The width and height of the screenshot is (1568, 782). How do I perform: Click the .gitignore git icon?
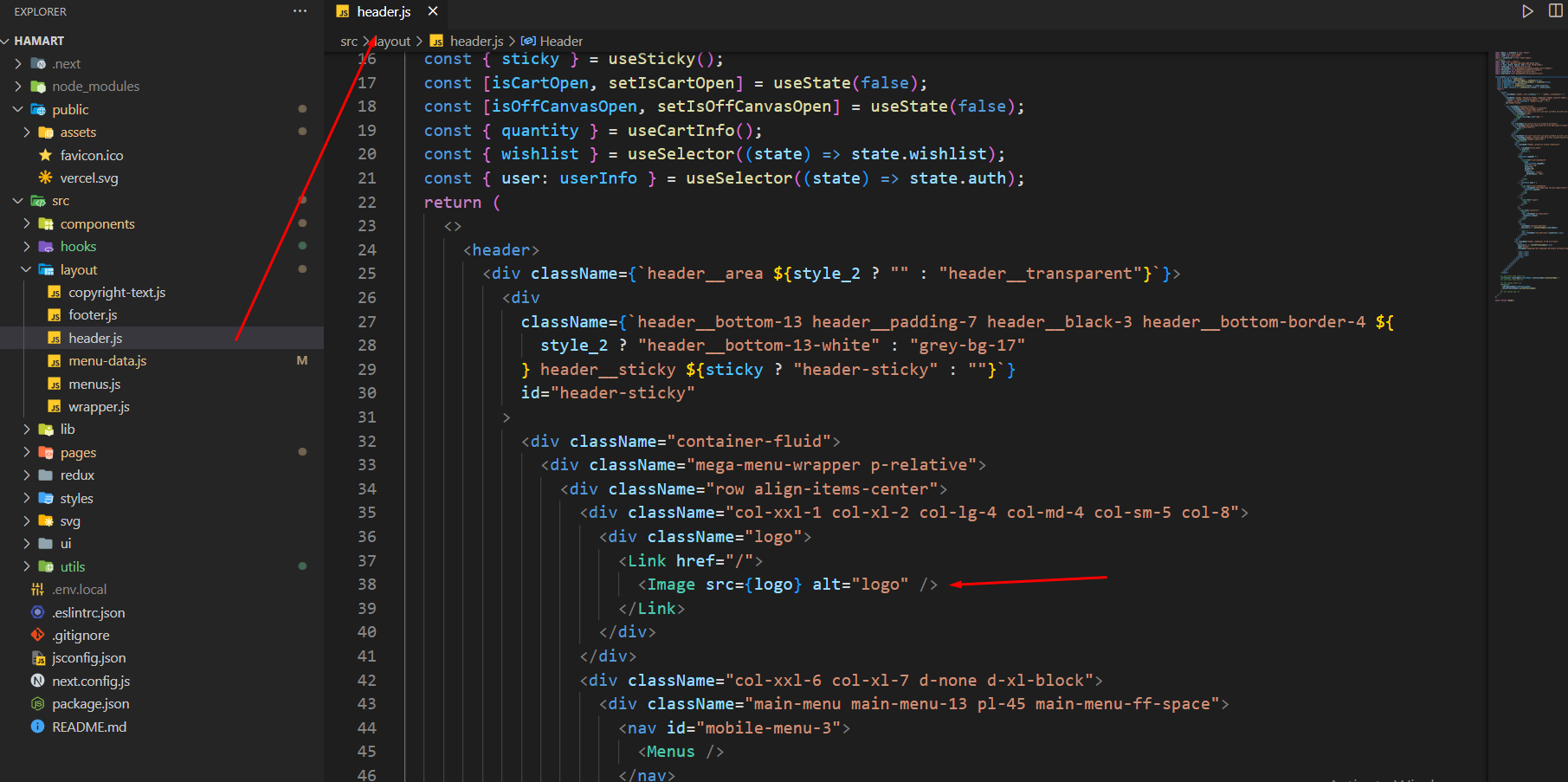click(37, 635)
